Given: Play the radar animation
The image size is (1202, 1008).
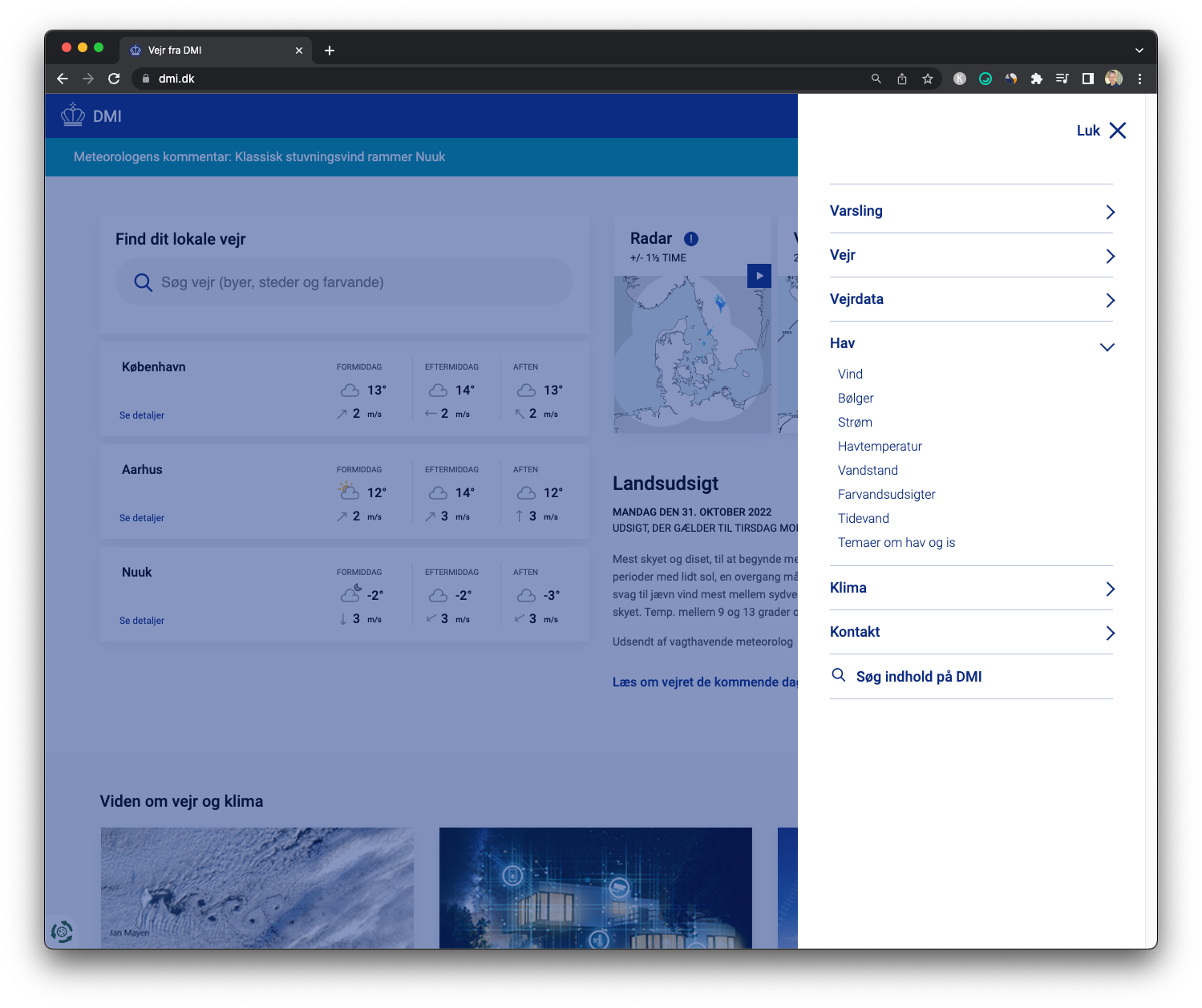Looking at the screenshot, I should coord(759,275).
